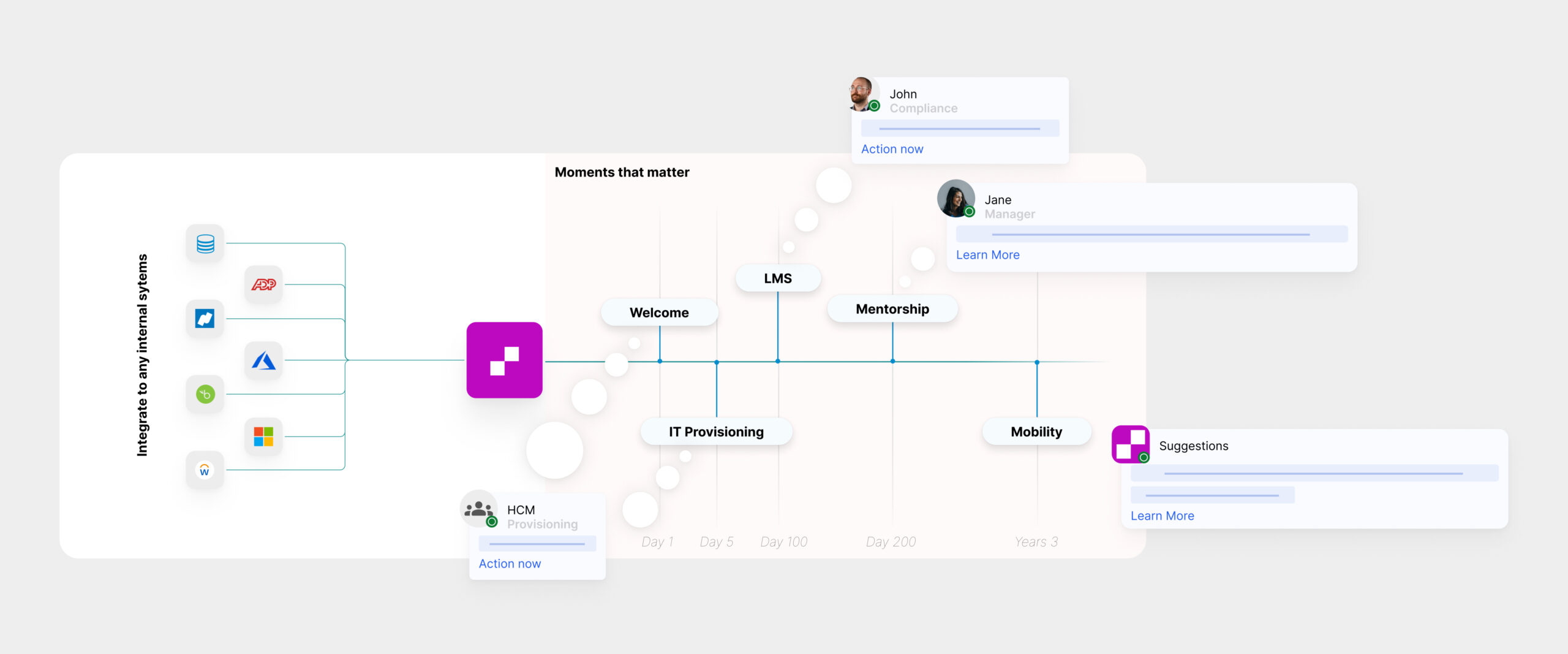The height and width of the screenshot is (654, 1568).
Task: Click Learn More on Jane's Manager card
Action: (987, 255)
